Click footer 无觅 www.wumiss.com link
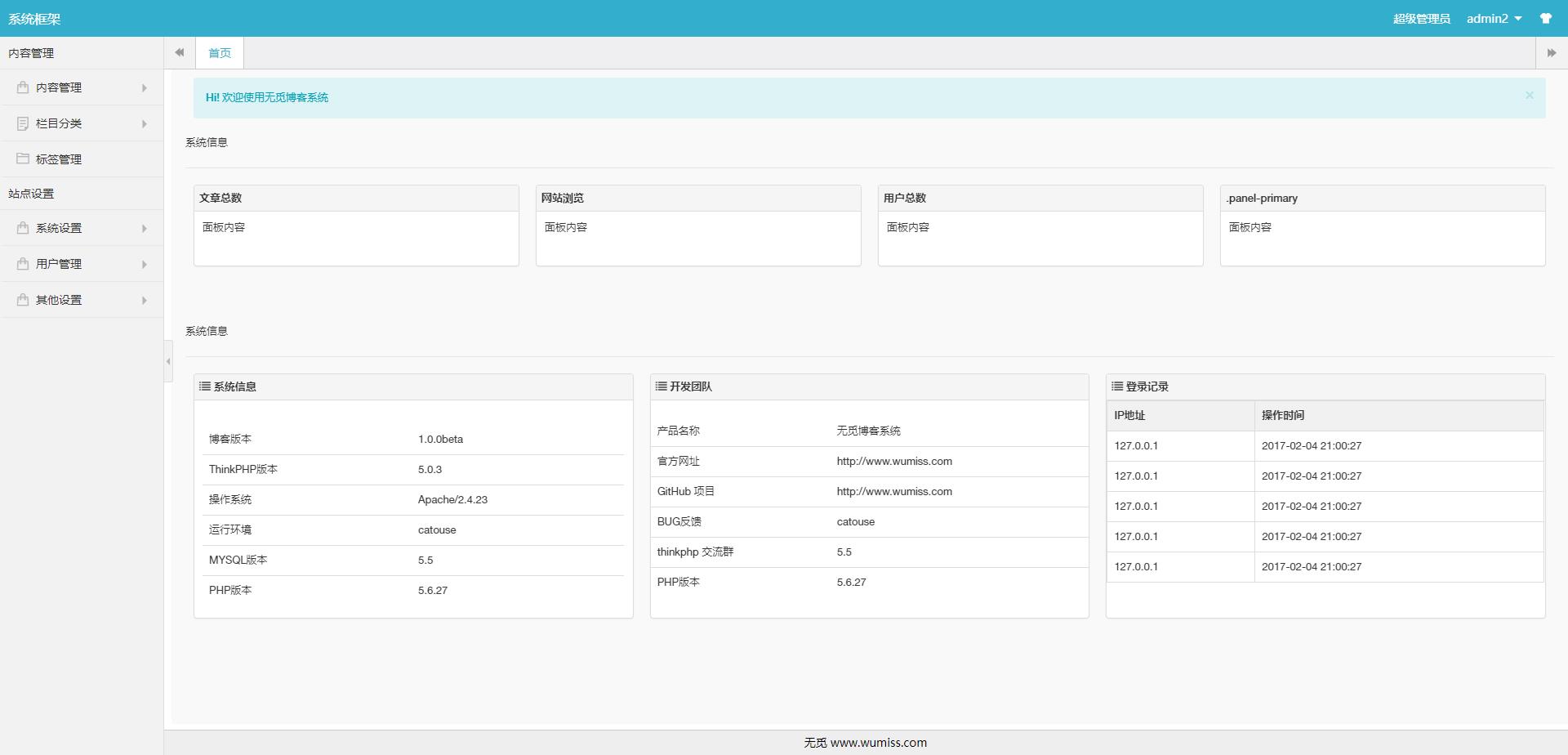The height and width of the screenshot is (755, 1568). tap(866, 742)
